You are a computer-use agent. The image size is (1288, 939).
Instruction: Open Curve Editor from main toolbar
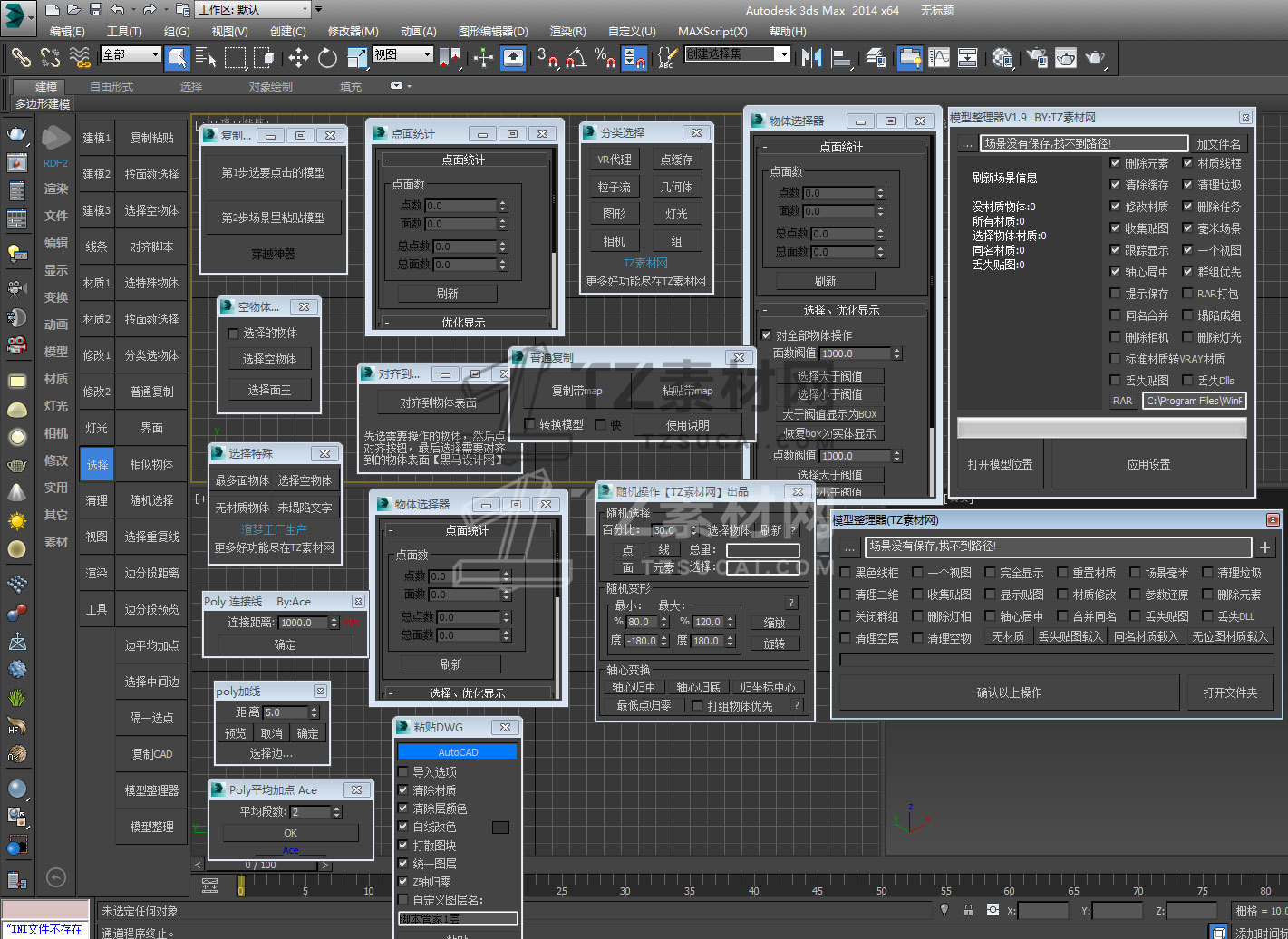tap(939, 58)
